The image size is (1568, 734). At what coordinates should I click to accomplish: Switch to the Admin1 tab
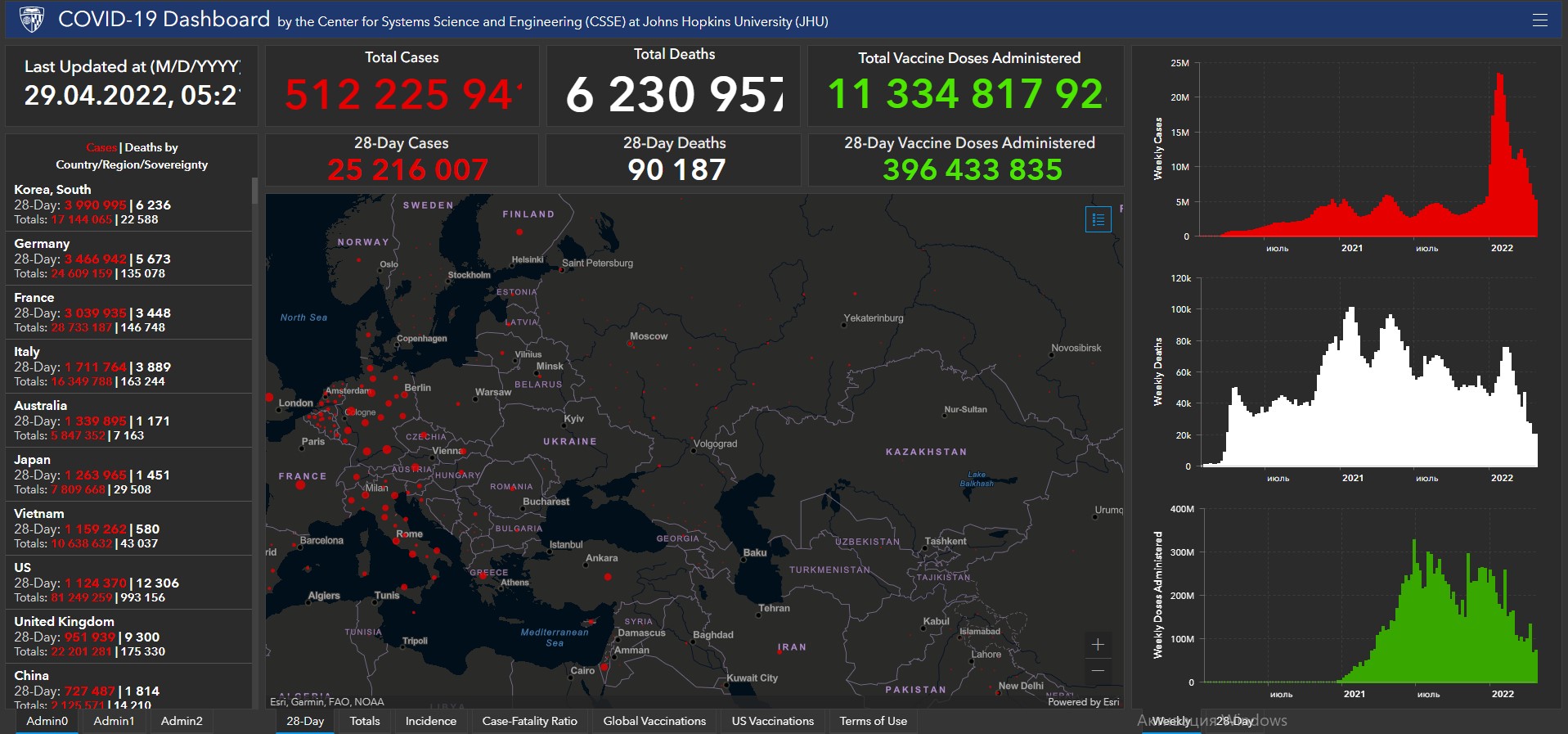pyautogui.click(x=114, y=721)
